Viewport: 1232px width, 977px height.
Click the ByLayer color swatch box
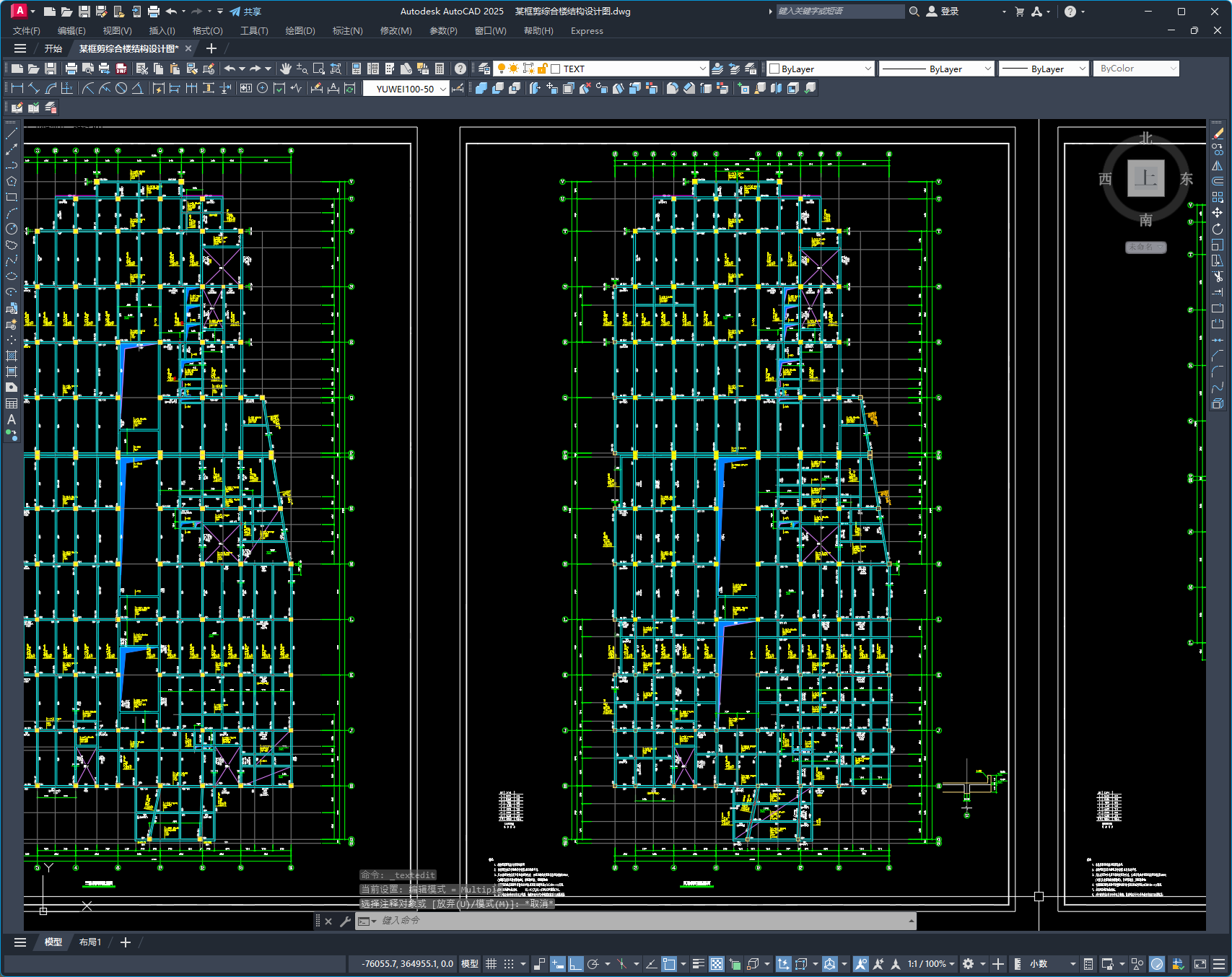click(774, 69)
